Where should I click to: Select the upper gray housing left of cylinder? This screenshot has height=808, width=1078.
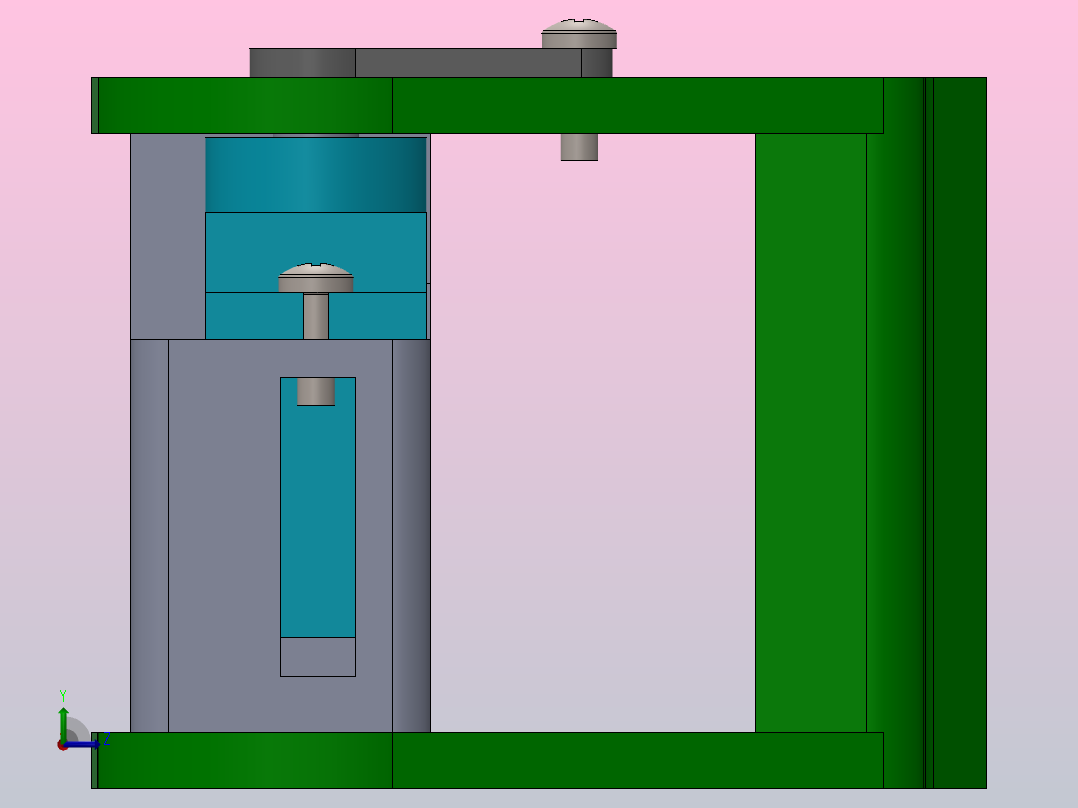(168, 236)
